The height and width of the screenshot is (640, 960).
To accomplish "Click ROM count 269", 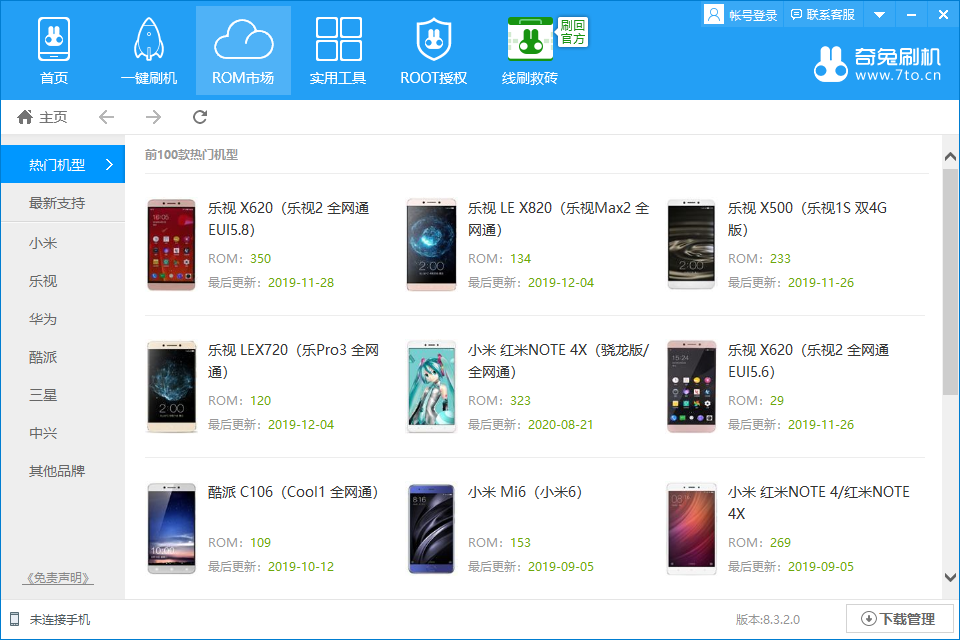I will click(780, 543).
